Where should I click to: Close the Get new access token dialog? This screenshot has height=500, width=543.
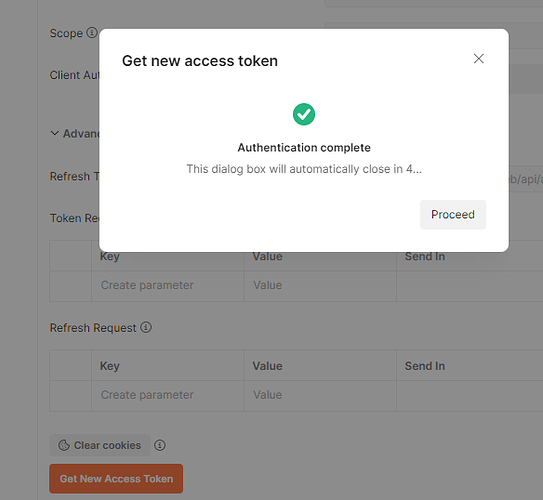tap(479, 59)
